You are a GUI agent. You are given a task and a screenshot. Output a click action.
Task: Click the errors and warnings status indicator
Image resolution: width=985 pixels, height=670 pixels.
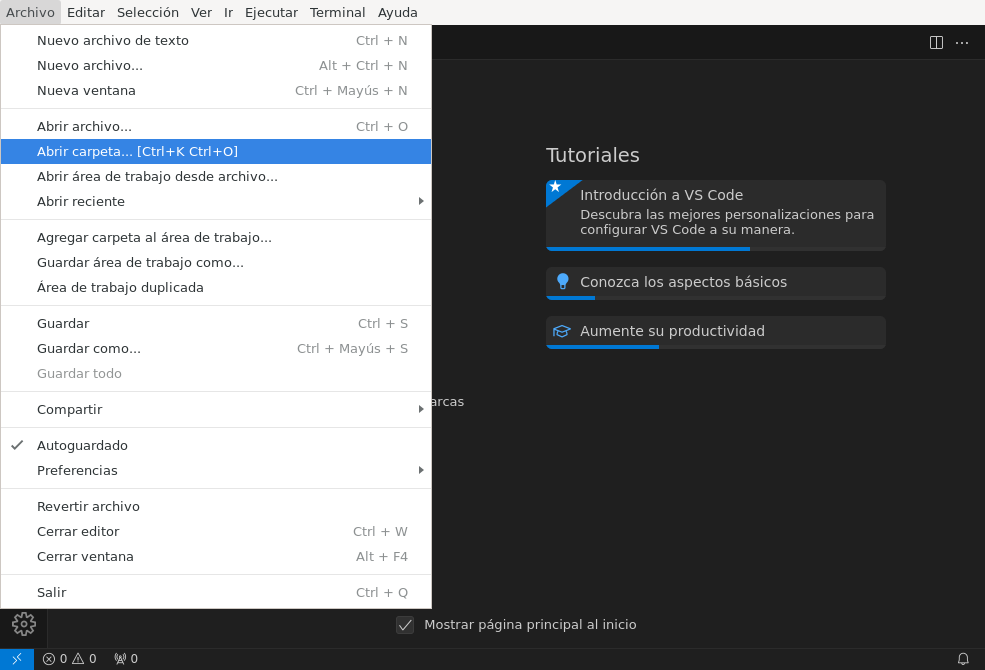pos(70,659)
